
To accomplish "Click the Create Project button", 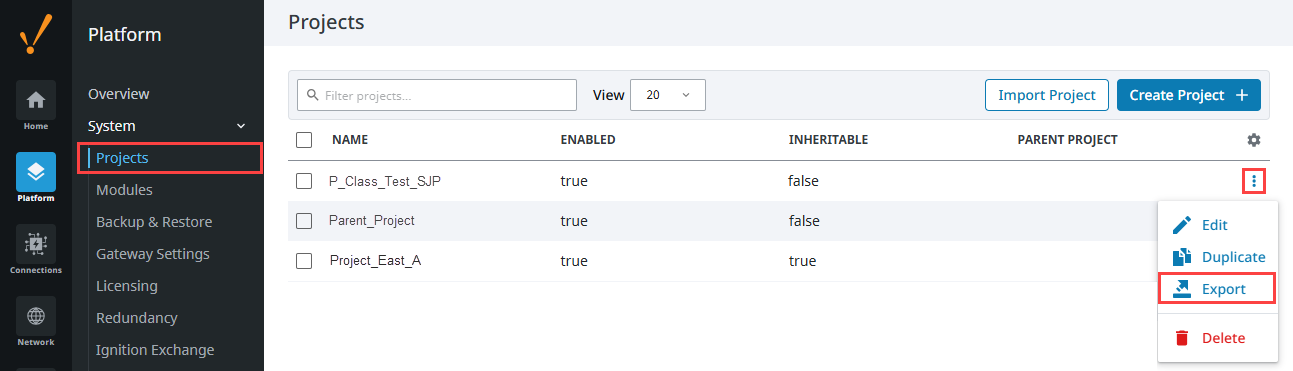I will tap(1189, 95).
